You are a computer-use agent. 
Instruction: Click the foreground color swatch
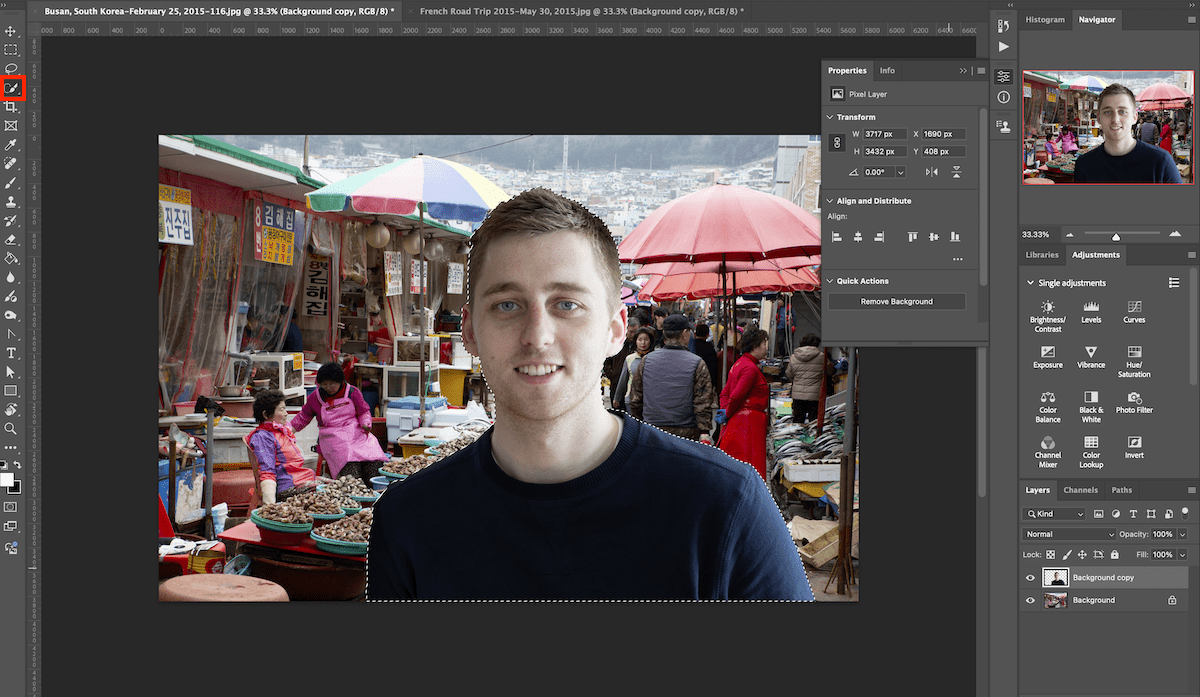pos(9,480)
